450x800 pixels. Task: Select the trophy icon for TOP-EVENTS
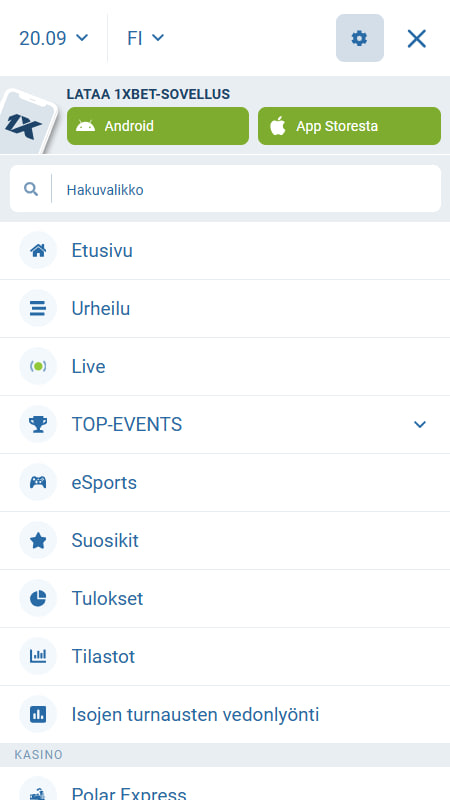[x=38, y=424]
